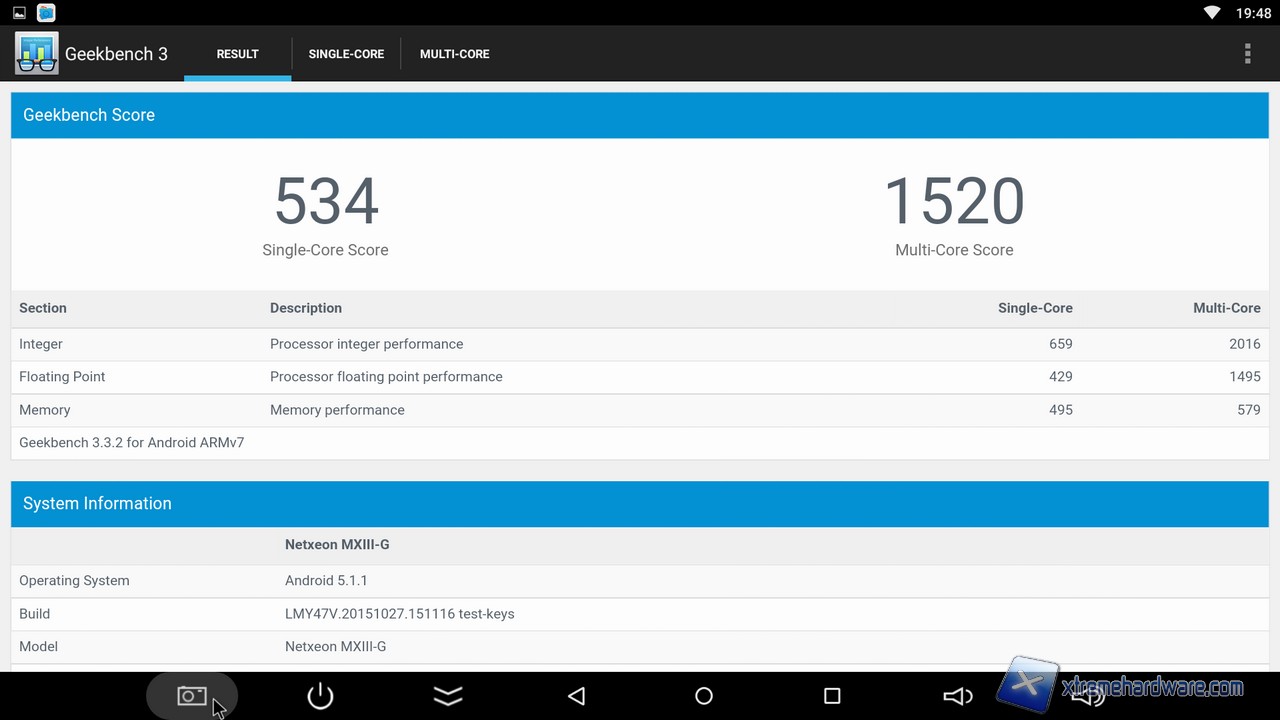
Task: Tap the 534 Single-Core Score
Action: pyautogui.click(x=326, y=202)
